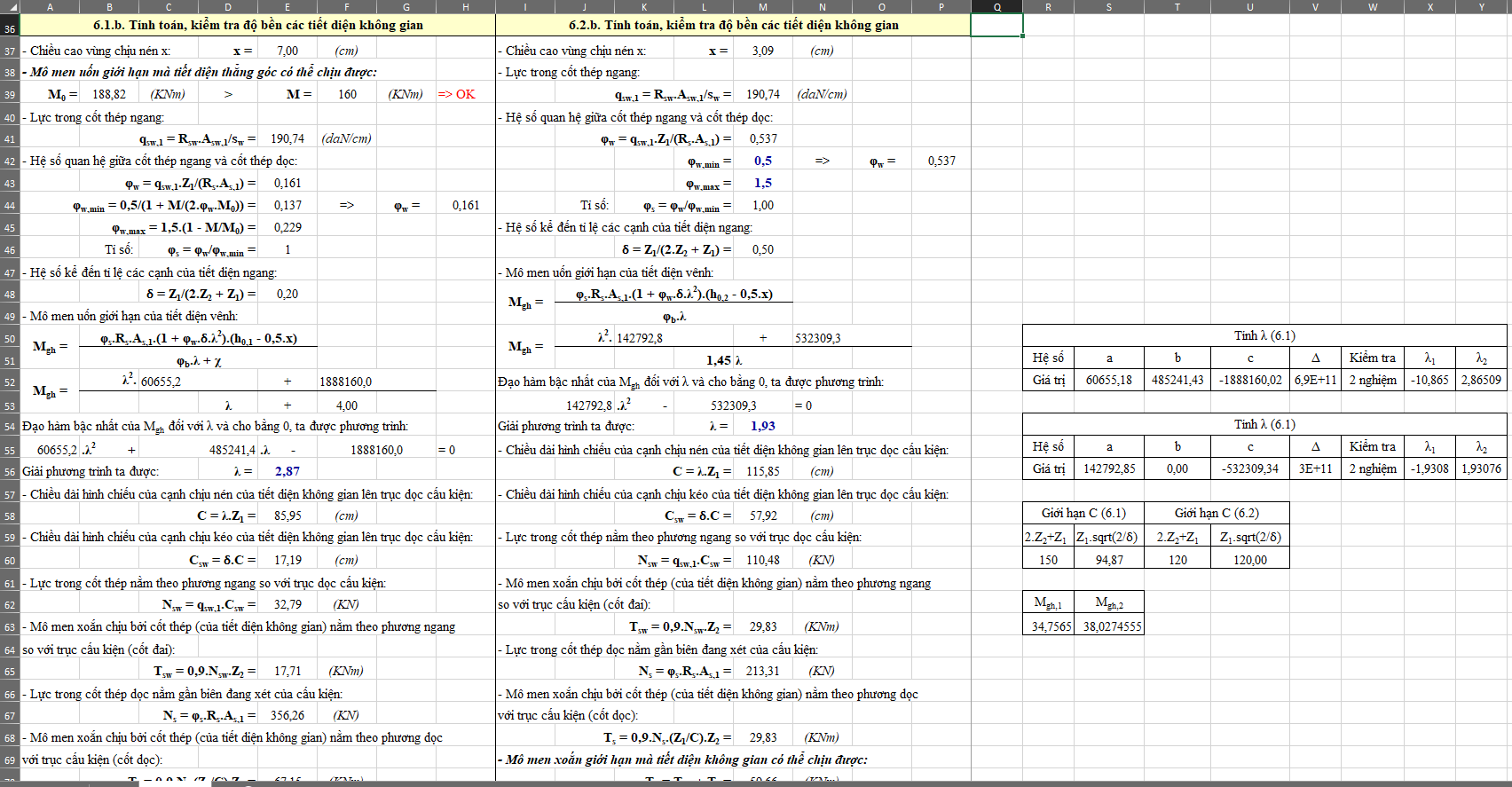The image size is (1512, 787).
Task: Select blue λ value 1,93
Action: (x=763, y=426)
